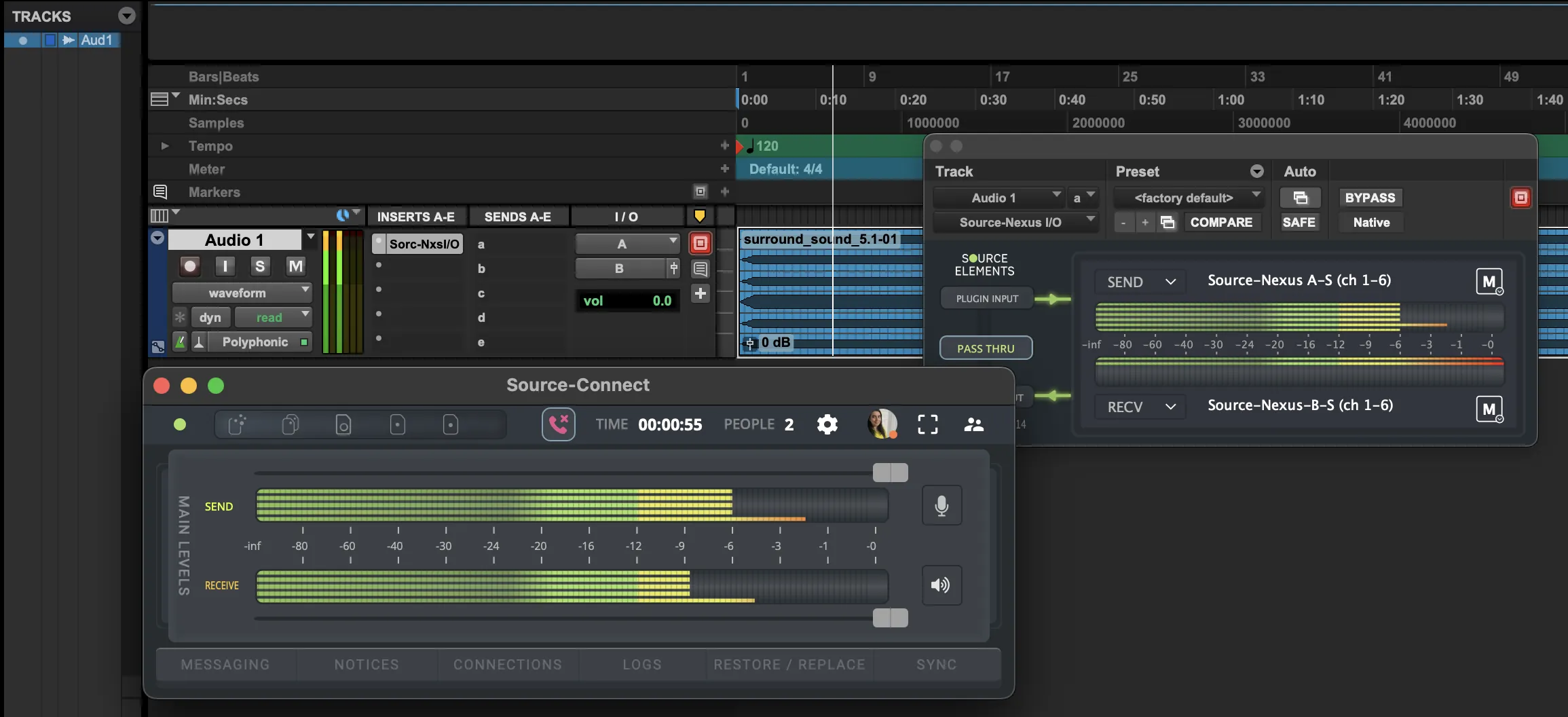Open the SEND device dropdown in Source-Nexus

[1140, 282]
